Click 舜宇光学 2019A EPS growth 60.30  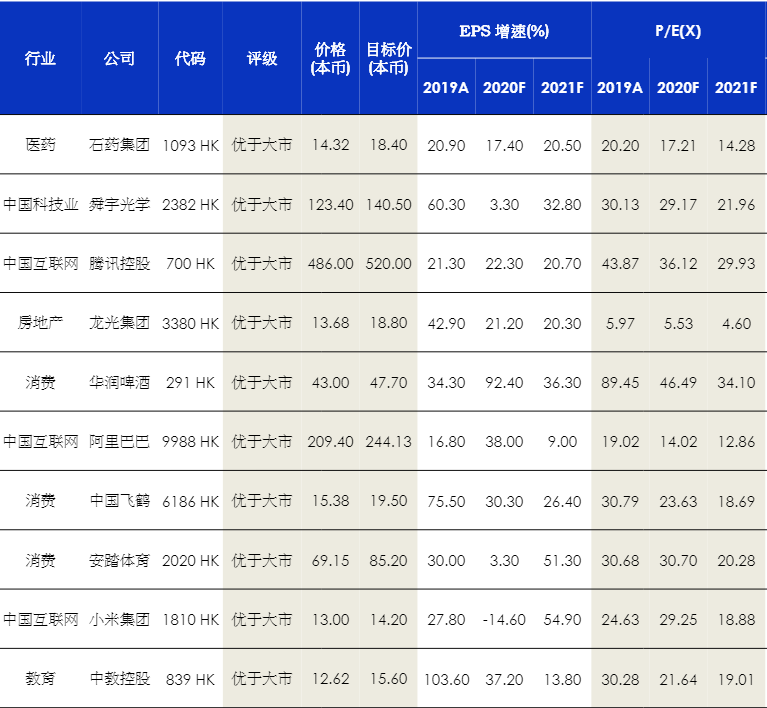coord(446,205)
